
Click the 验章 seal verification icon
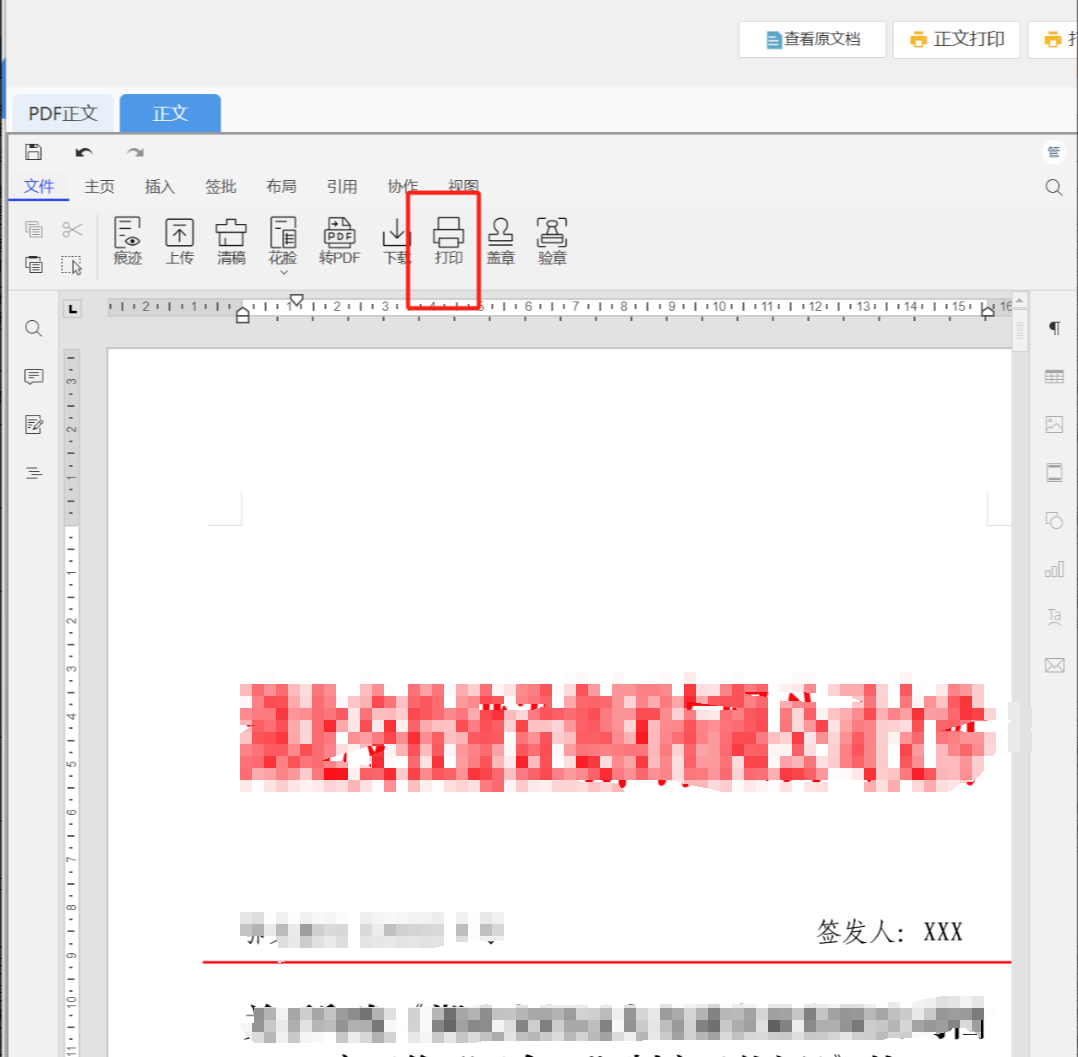pyautogui.click(x=552, y=240)
